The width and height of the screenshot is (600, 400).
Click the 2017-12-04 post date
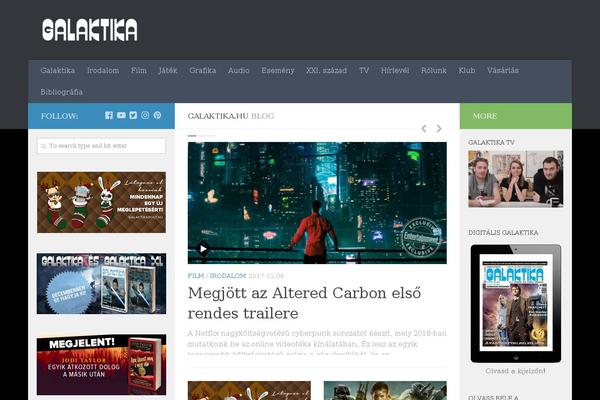[x=266, y=276]
